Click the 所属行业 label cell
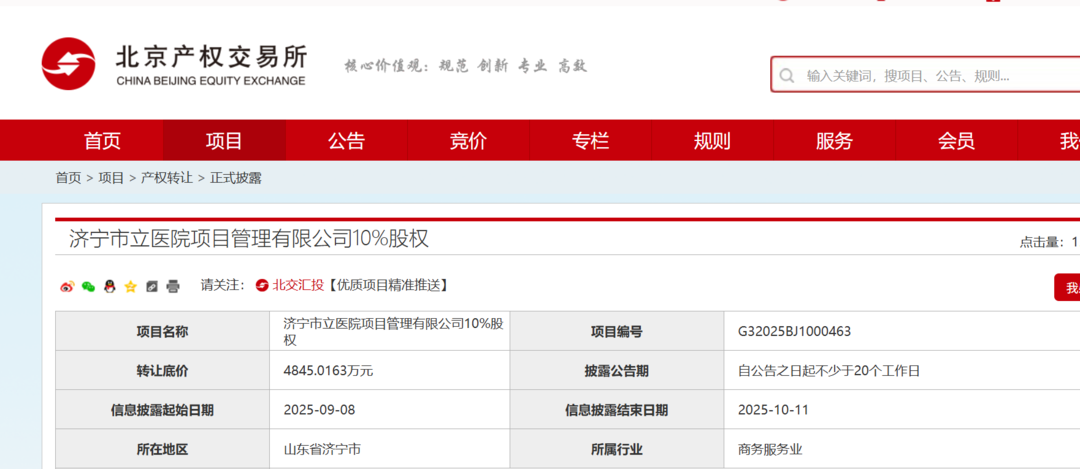Image resolution: width=1080 pixels, height=469 pixels. tap(616, 449)
